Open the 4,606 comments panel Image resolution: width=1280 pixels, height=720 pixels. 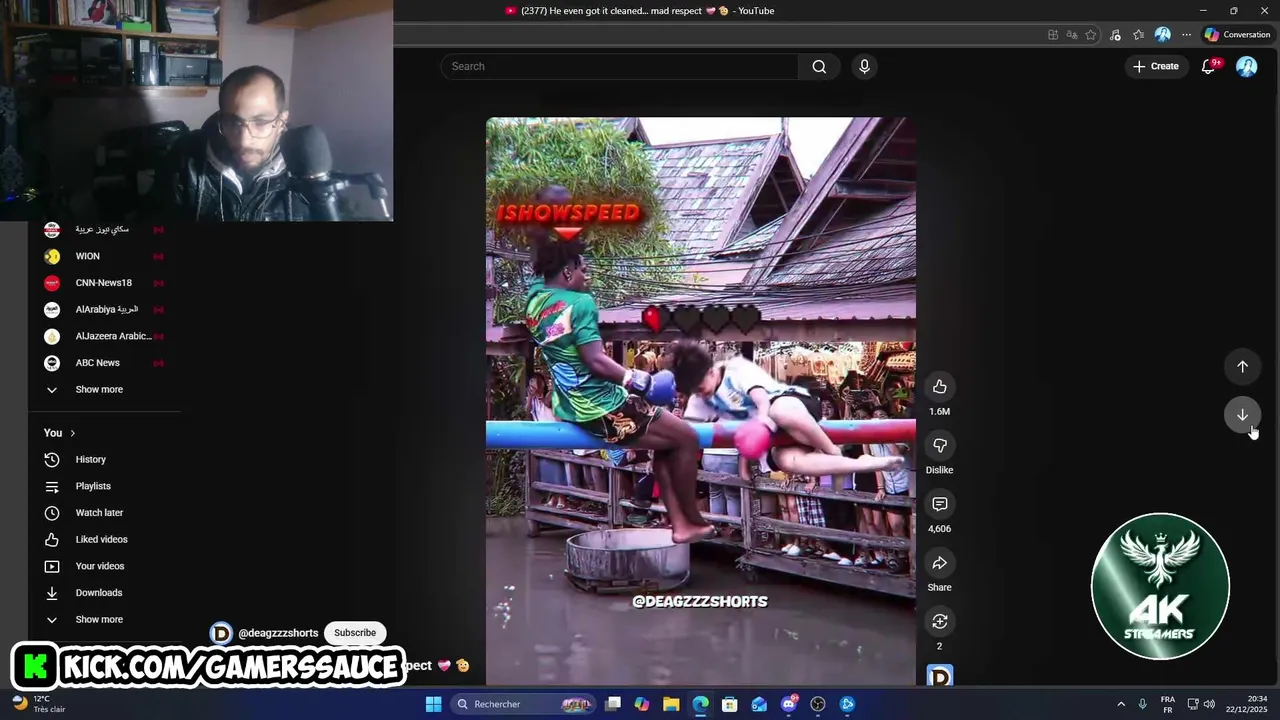939,504
